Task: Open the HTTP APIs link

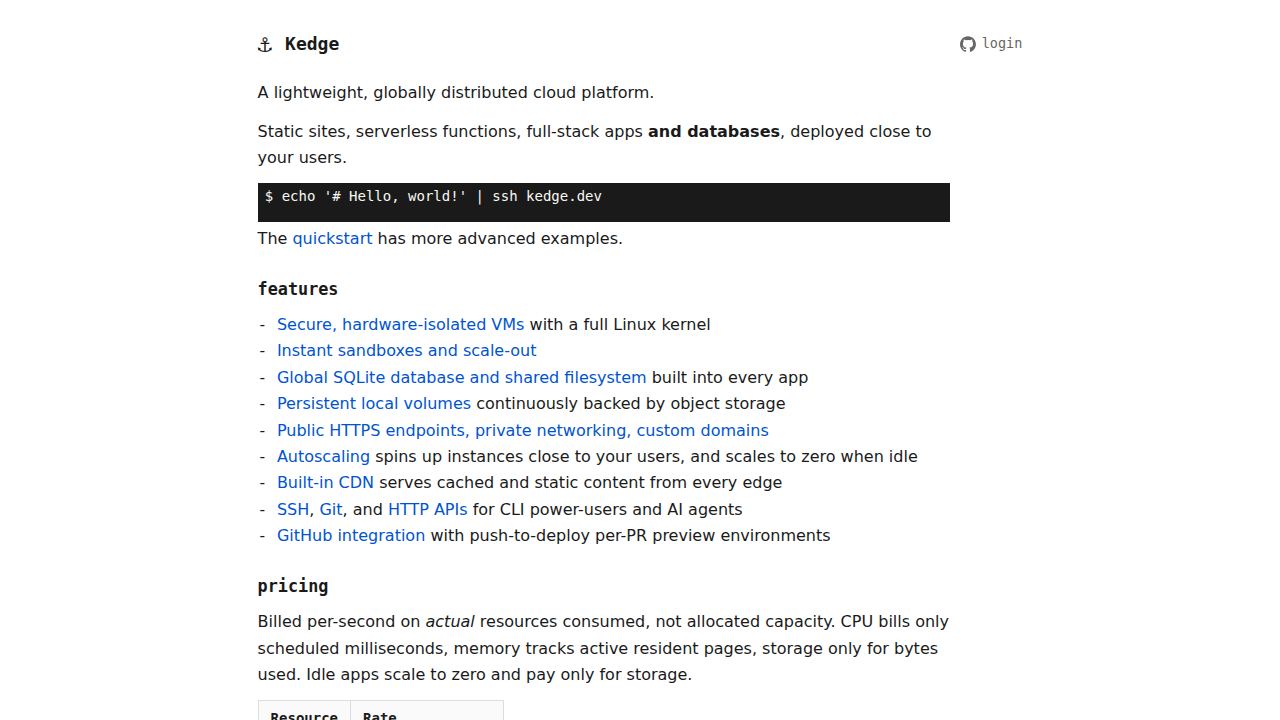Action: tap(428, 509)
